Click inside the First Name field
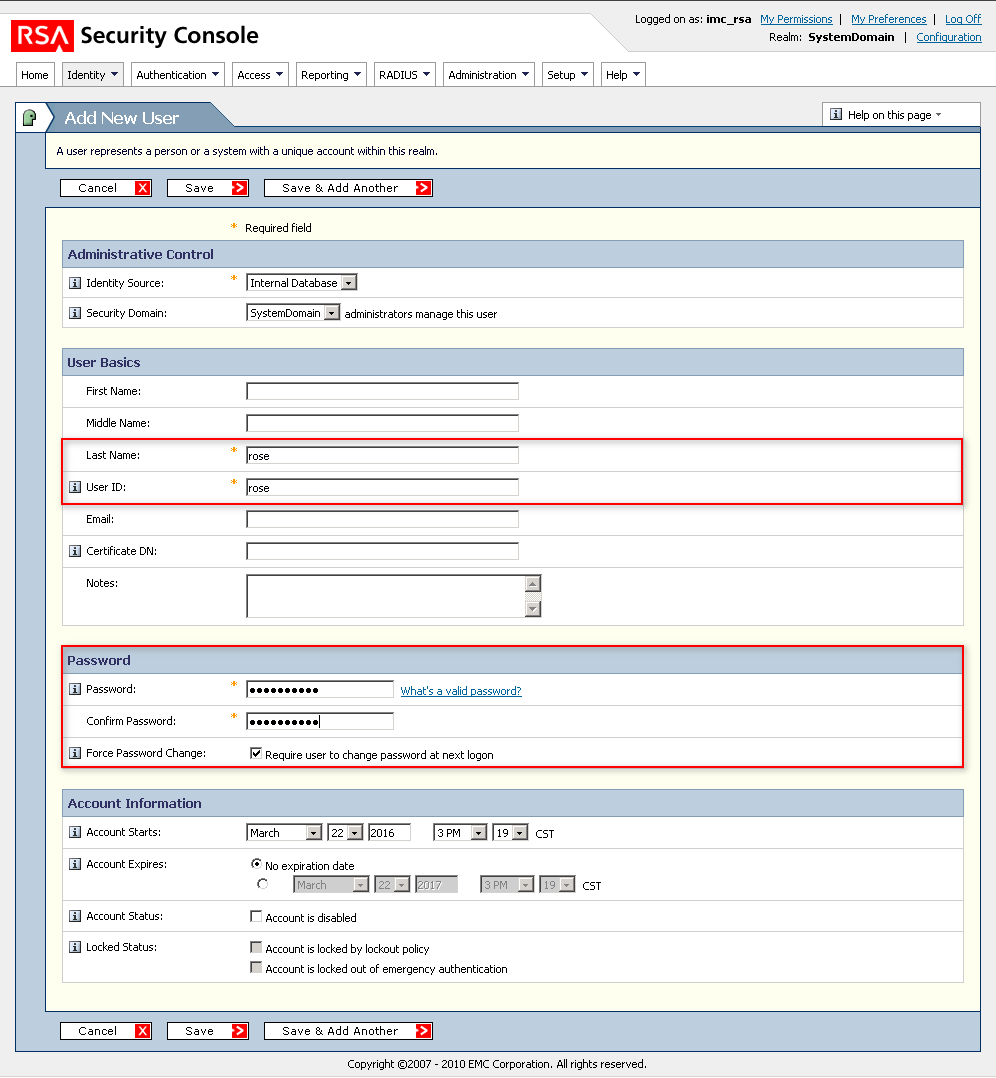 (x=382, y=391)
